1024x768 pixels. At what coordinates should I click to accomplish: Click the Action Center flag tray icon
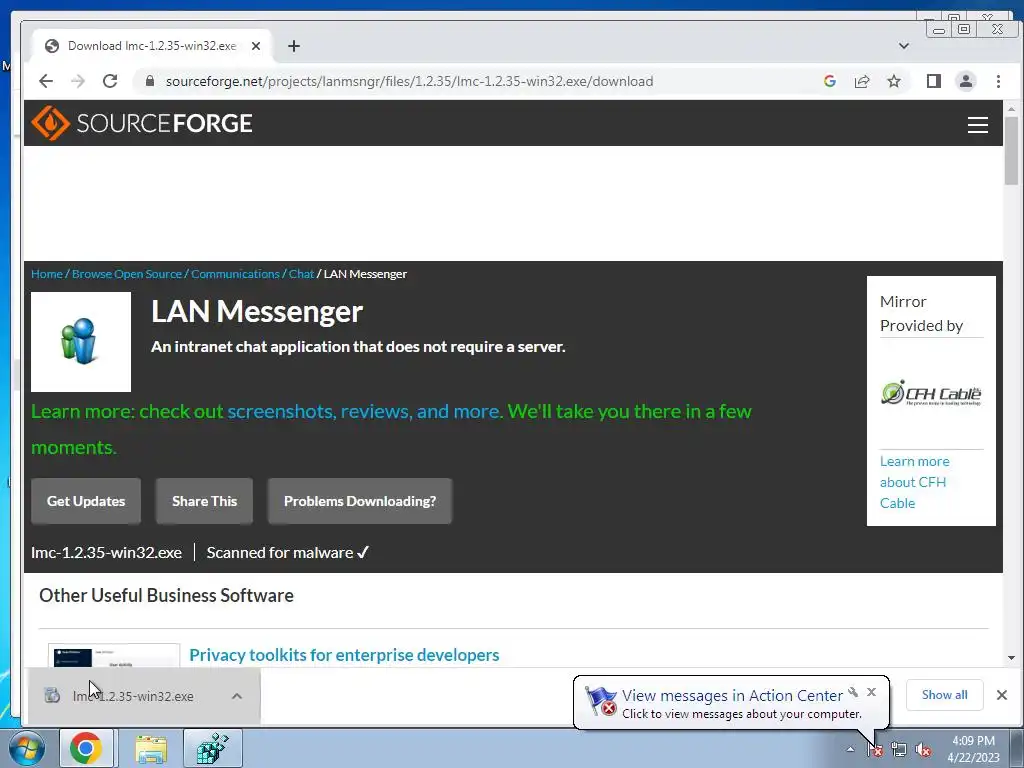(875, 749)
